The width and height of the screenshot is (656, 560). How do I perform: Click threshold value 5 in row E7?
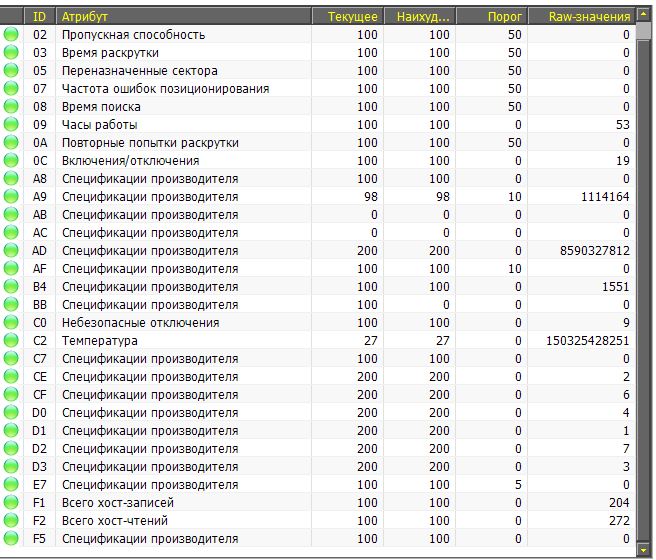(x=518, y=484)
